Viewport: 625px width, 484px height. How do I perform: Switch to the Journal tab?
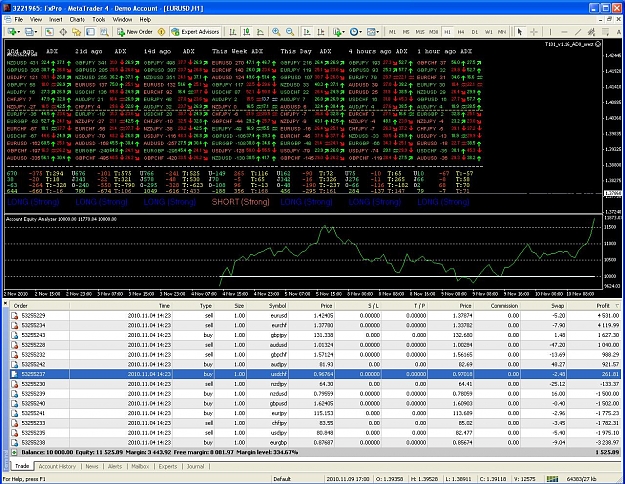tap(195, 466)
